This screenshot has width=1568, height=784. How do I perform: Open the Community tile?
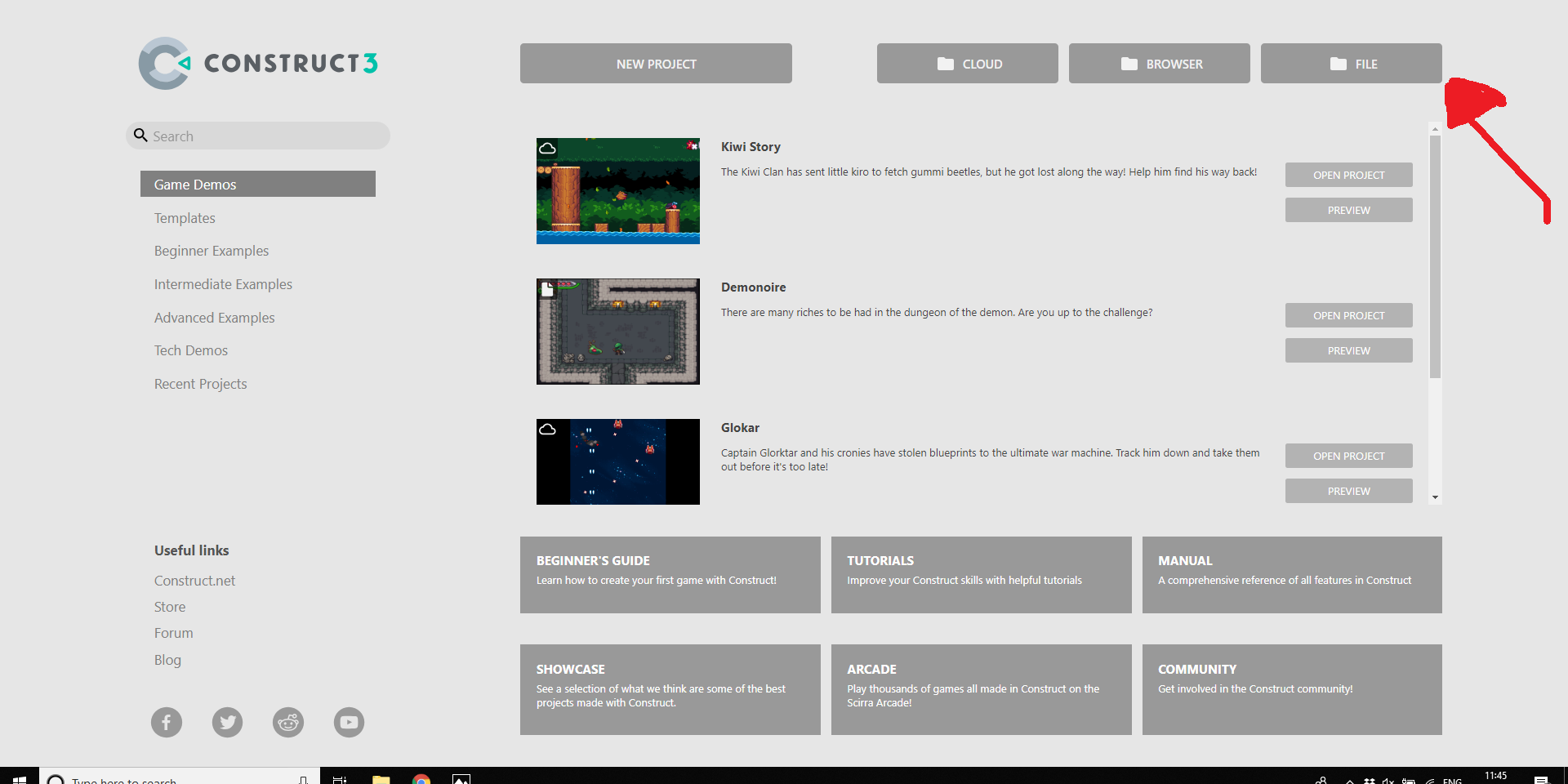click(1292, 689)
